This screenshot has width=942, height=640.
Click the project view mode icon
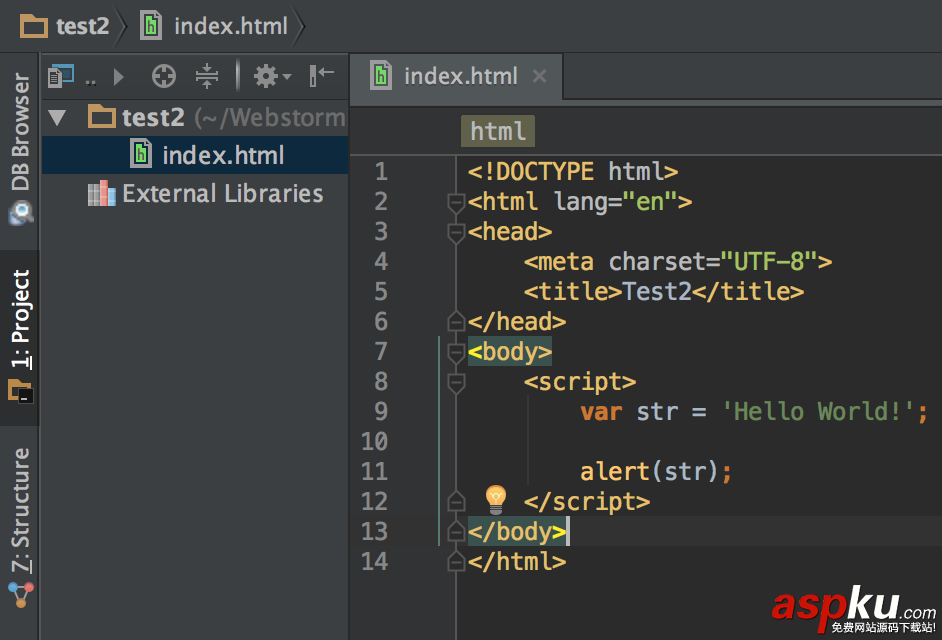pos(62,76)
